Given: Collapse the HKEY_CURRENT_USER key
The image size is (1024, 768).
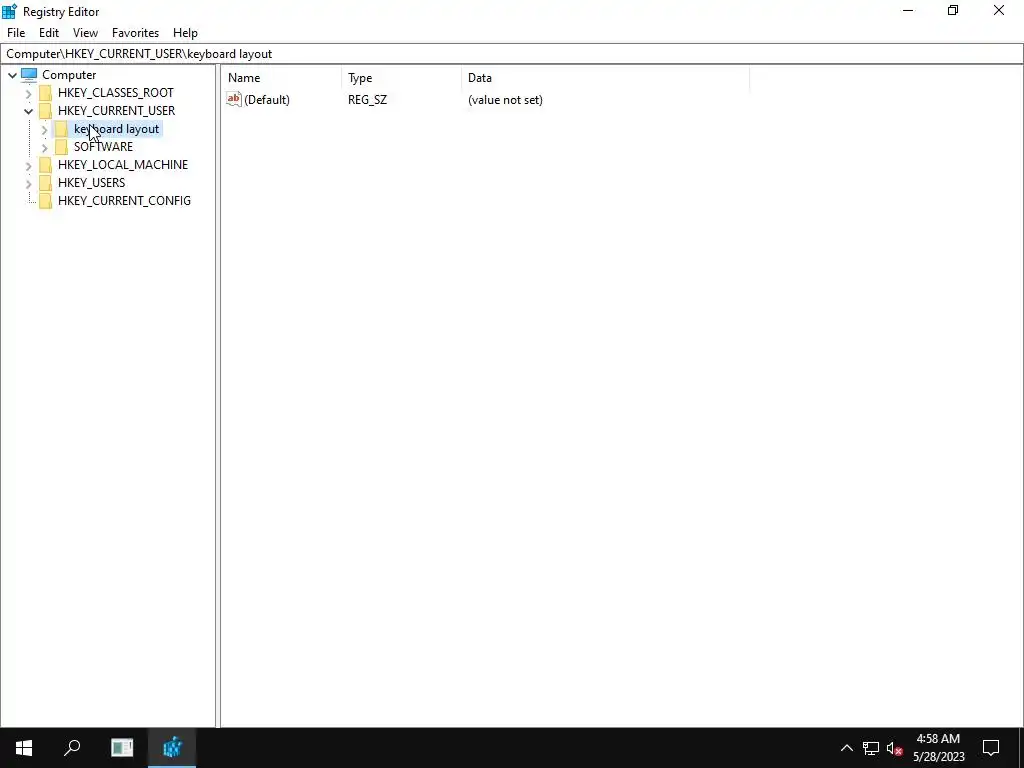Looking at the screenshot, I should (x=29, y=111).
